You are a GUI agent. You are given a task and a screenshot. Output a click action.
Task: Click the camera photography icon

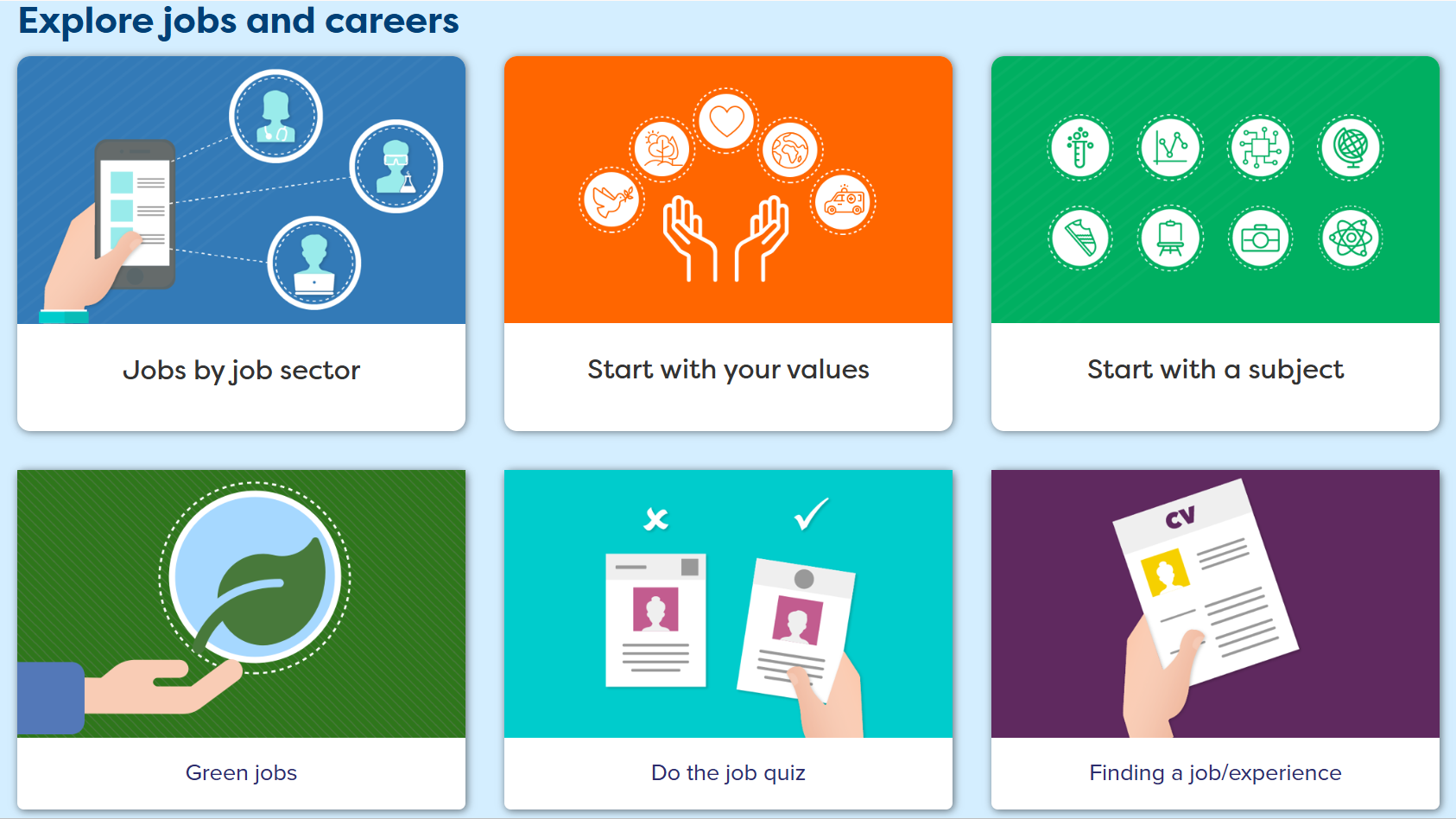coord(1260,238)
